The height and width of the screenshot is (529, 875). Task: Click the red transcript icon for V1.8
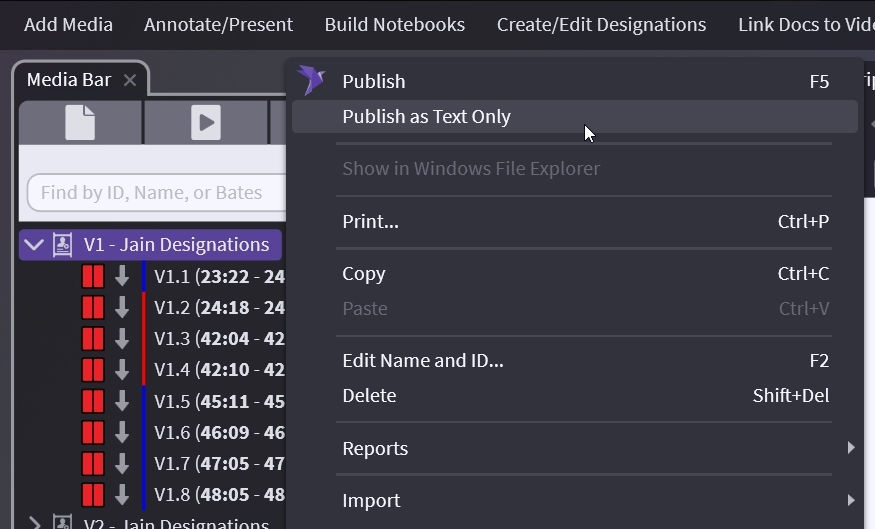pyautogui.click(x=93, y=494)
